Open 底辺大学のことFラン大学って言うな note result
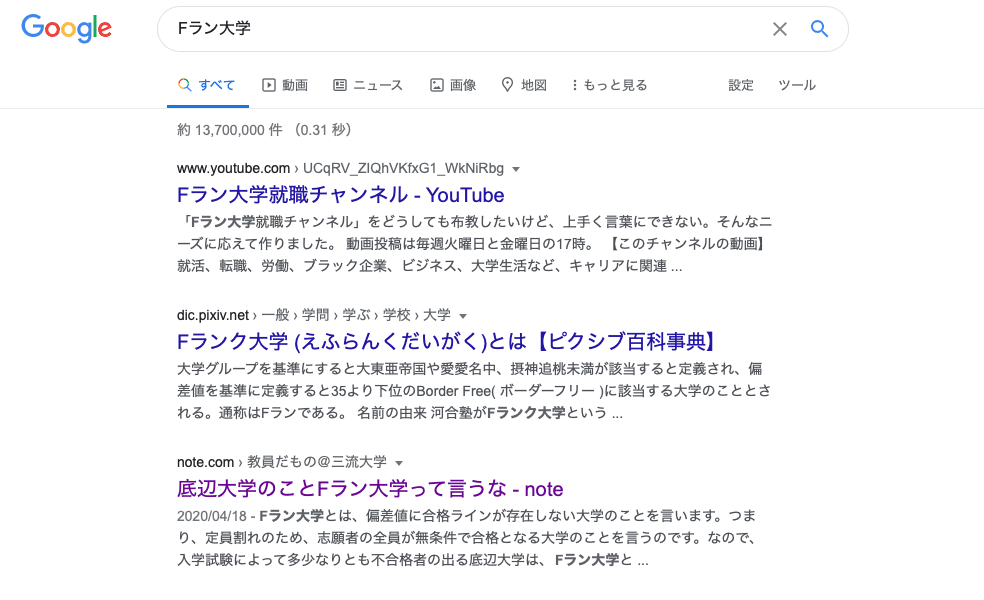Image resolution: width=984 pixels, height=600 pixels. coord(370,489)
